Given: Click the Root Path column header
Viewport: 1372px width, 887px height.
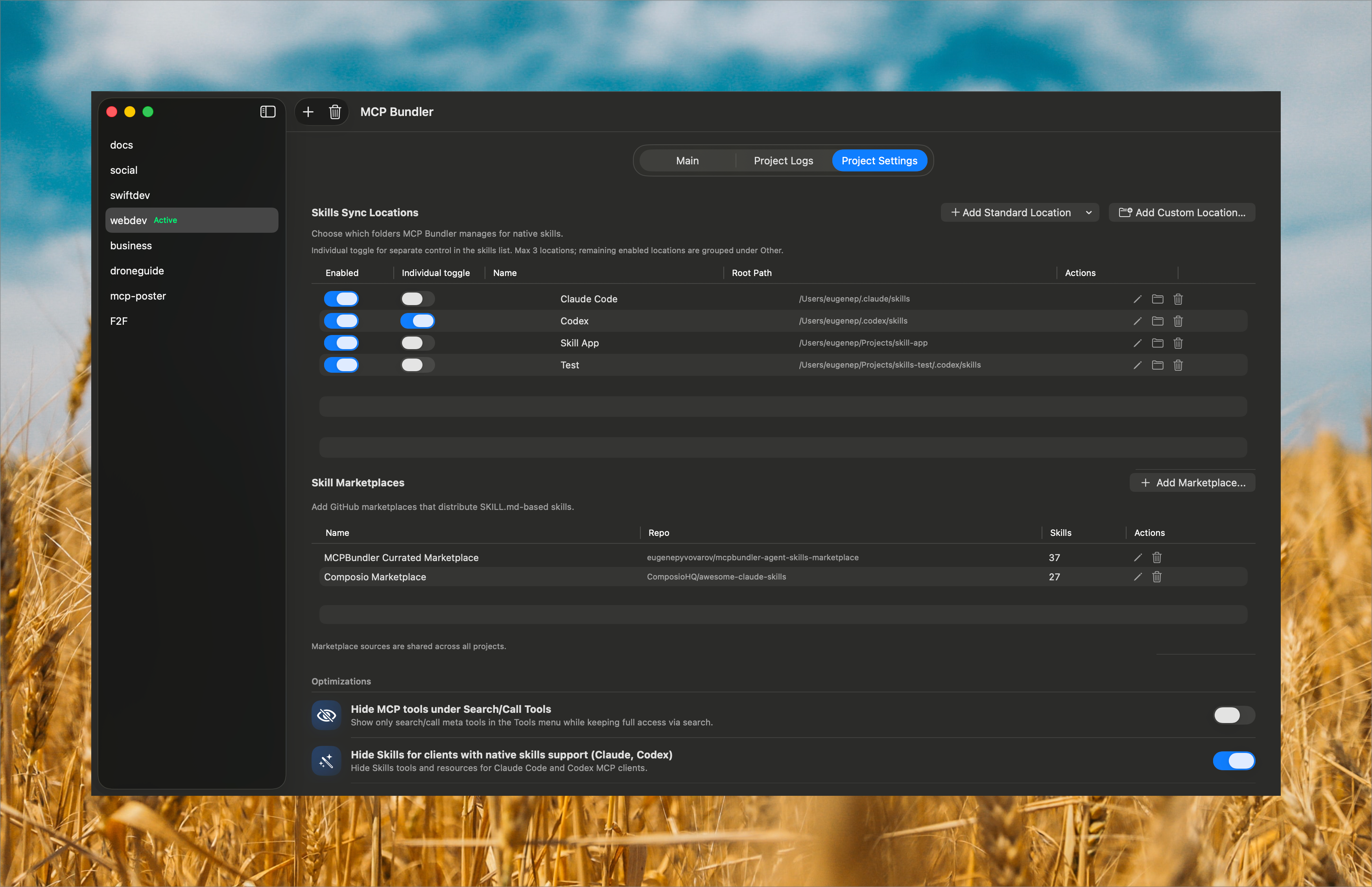Looking at the screenshot, I should pos(751,273).
